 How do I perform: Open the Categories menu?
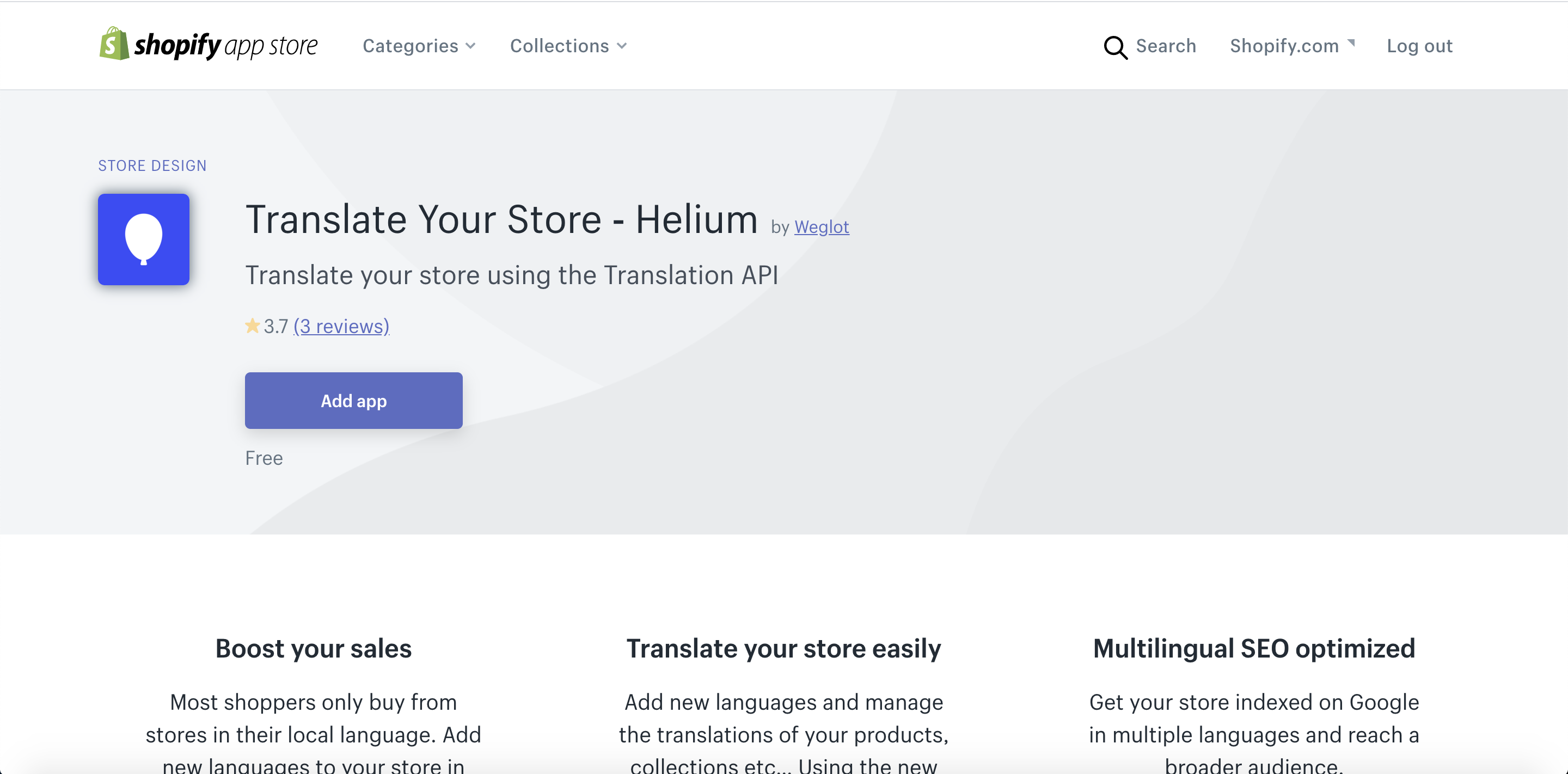pyautogui.click(x=411, y=46)
